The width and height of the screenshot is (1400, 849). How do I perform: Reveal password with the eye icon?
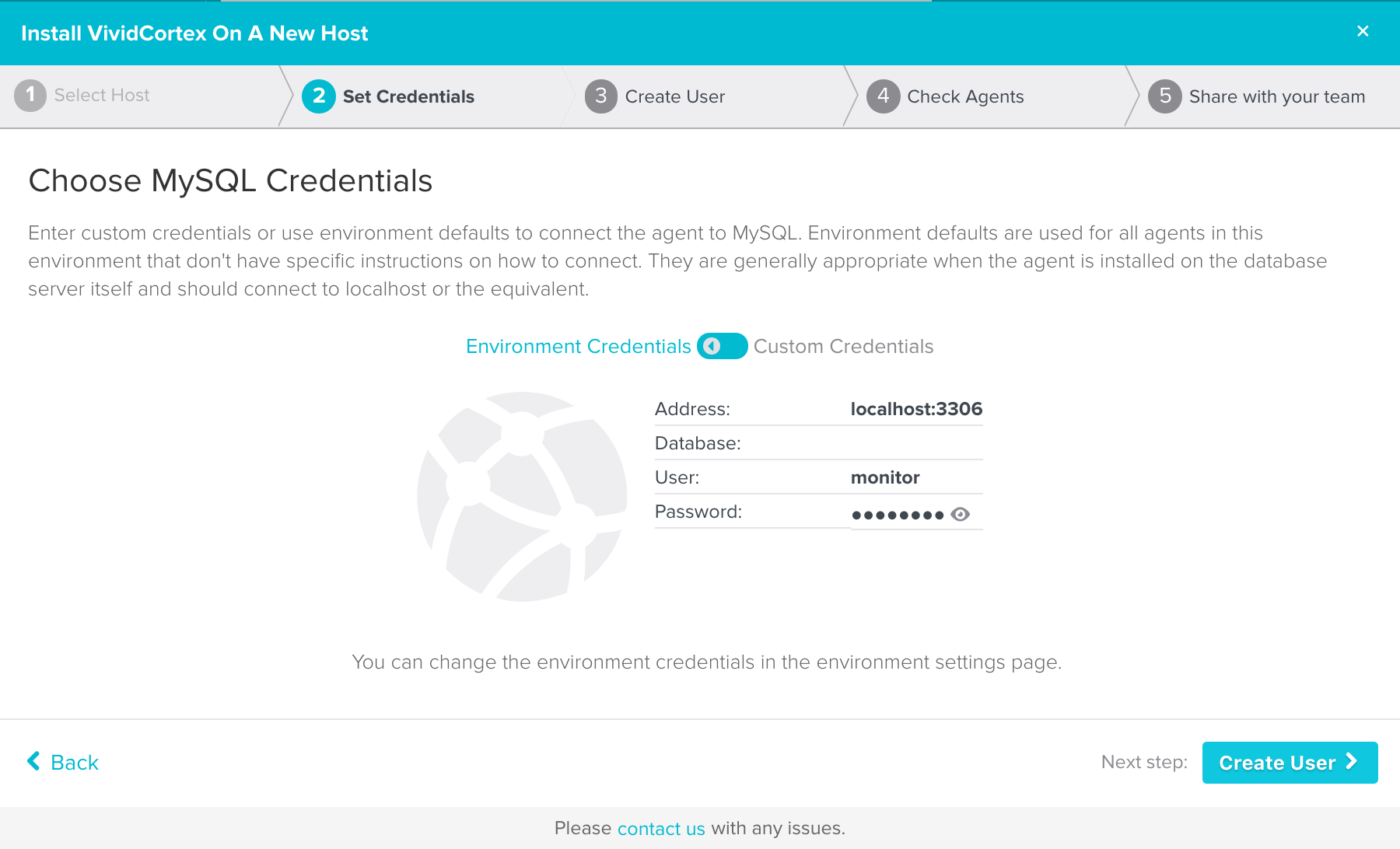961,515
